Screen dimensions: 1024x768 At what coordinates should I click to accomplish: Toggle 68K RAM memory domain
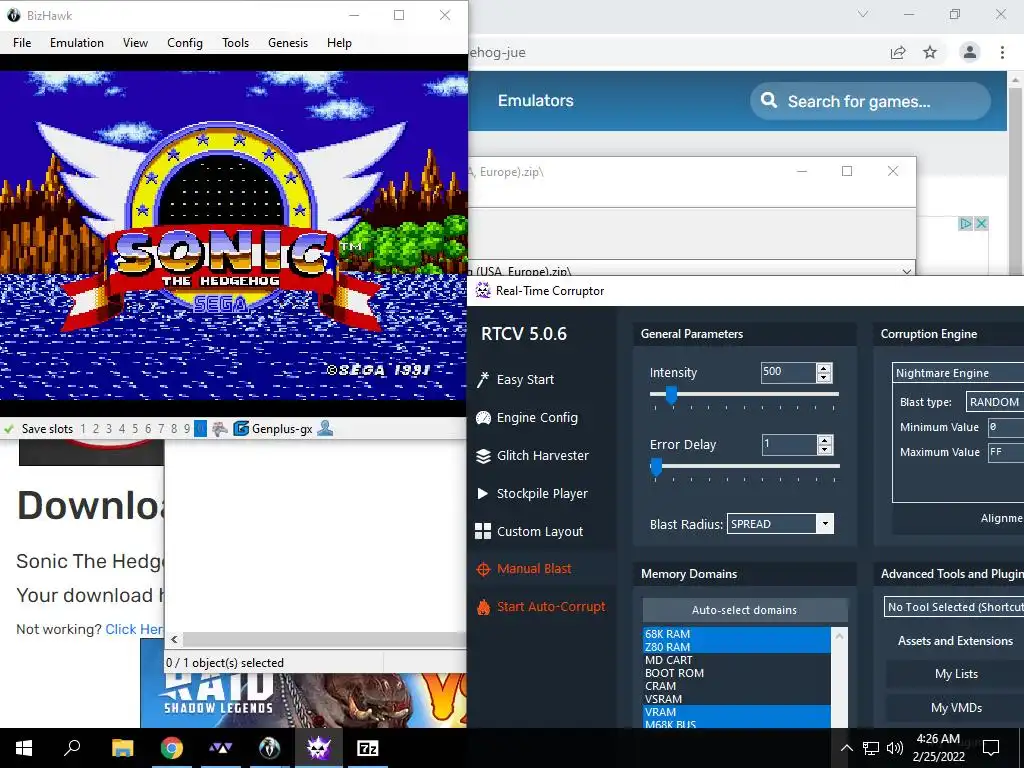[737, 634]
